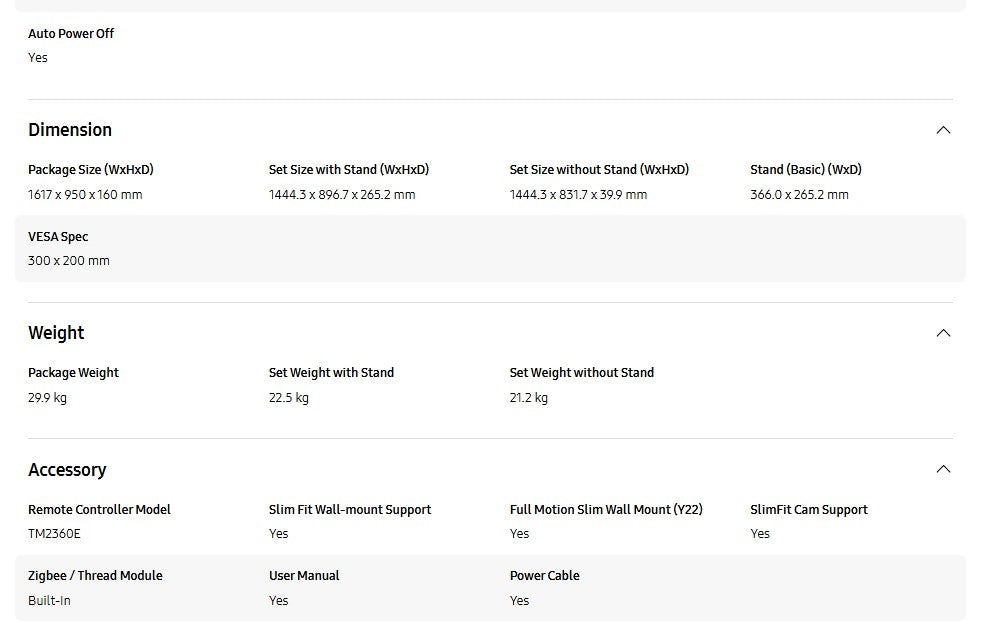Click the Package Weight label
Viewport: 988px width, 640px height.
[x=73, y=373]
